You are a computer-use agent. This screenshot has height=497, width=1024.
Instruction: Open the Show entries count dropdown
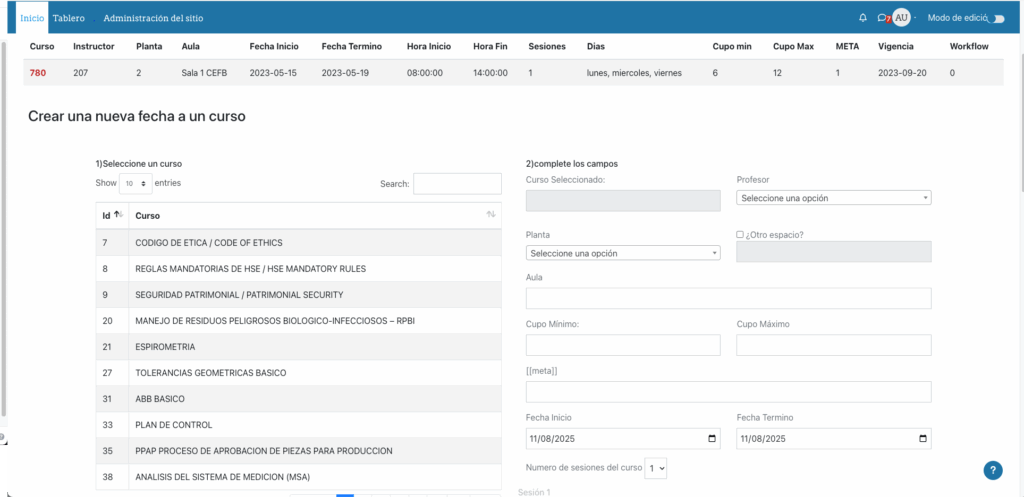click(136, 184)
